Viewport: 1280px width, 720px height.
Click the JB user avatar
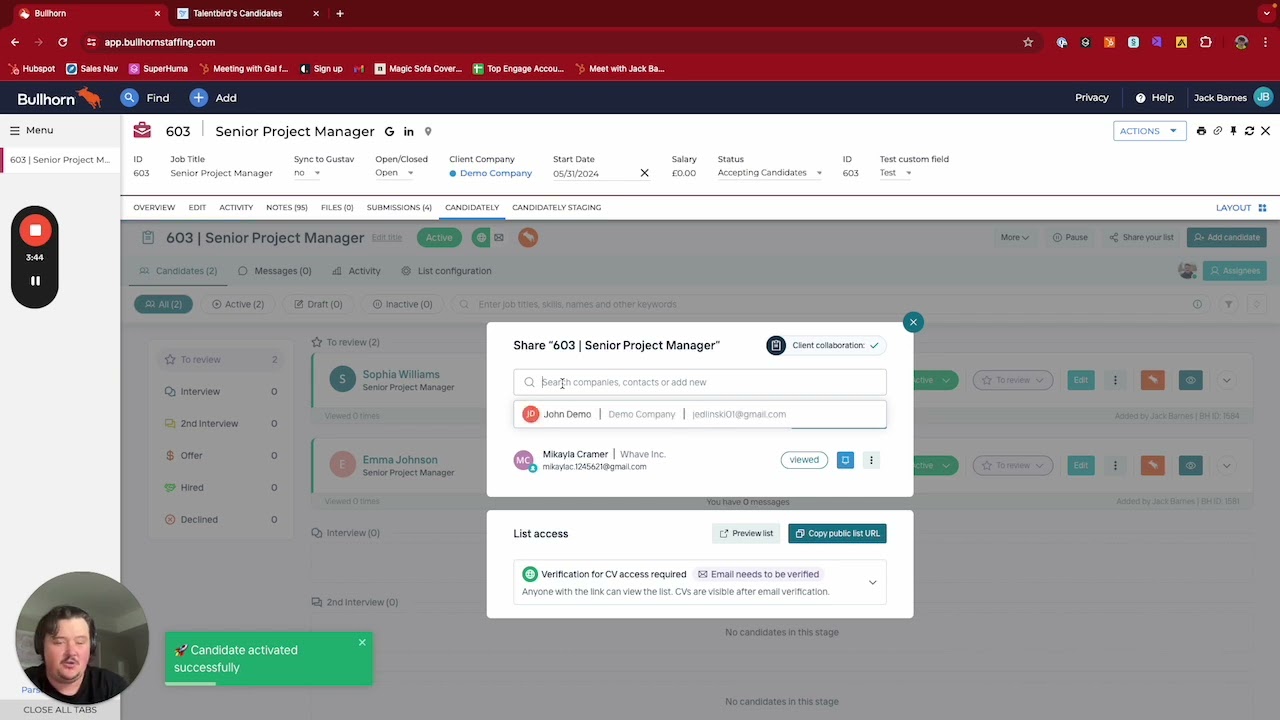pyautogui.click(x=1262, y=97)
